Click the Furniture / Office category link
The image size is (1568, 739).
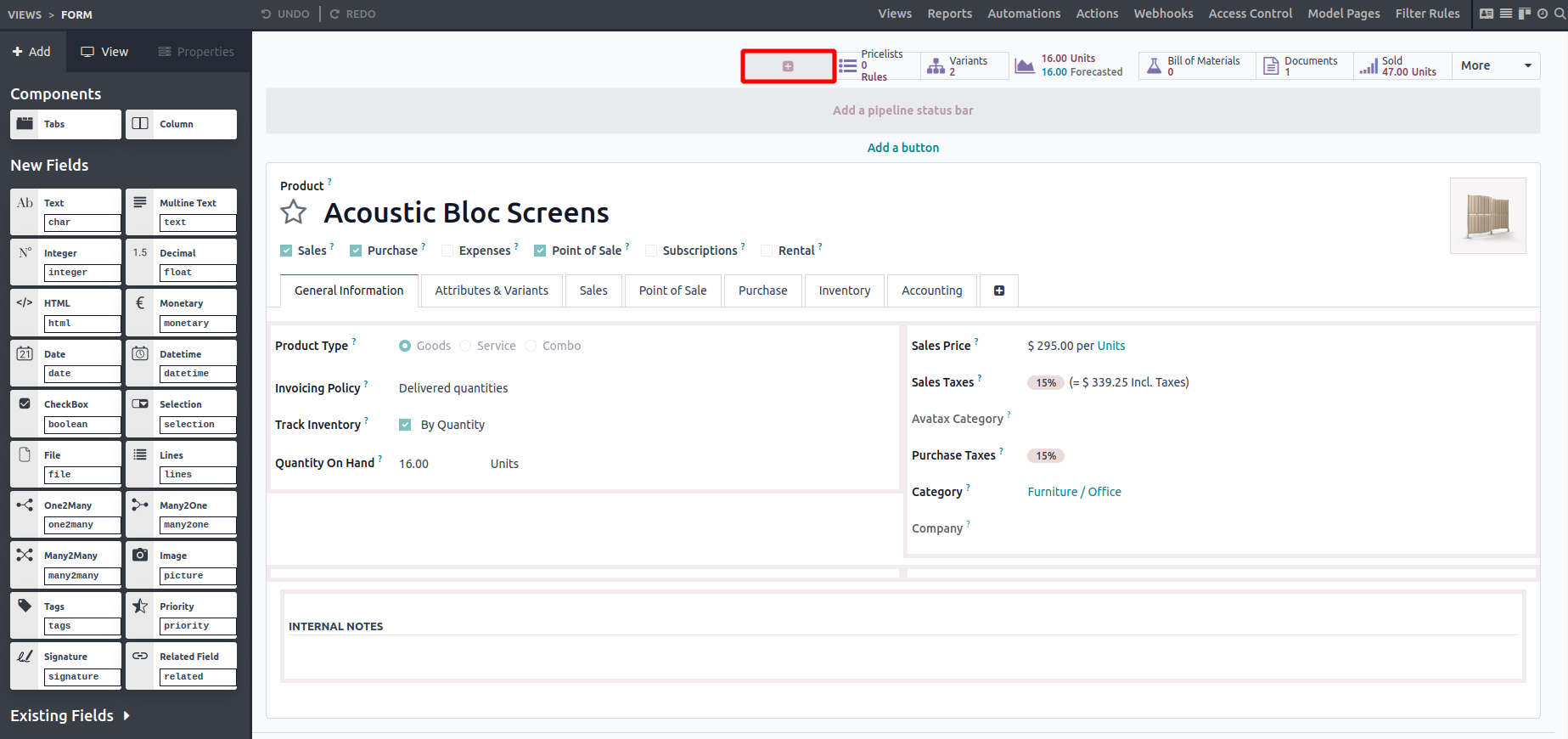[1074, 492]
